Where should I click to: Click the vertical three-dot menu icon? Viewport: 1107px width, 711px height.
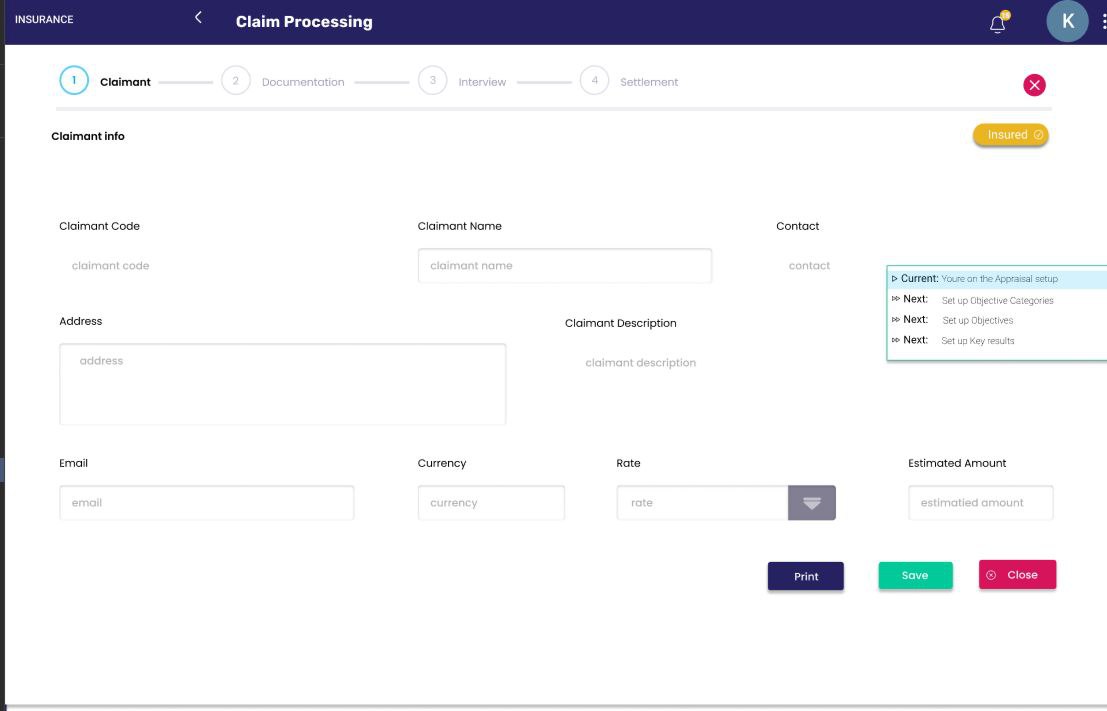click(x=1103, y=22)
